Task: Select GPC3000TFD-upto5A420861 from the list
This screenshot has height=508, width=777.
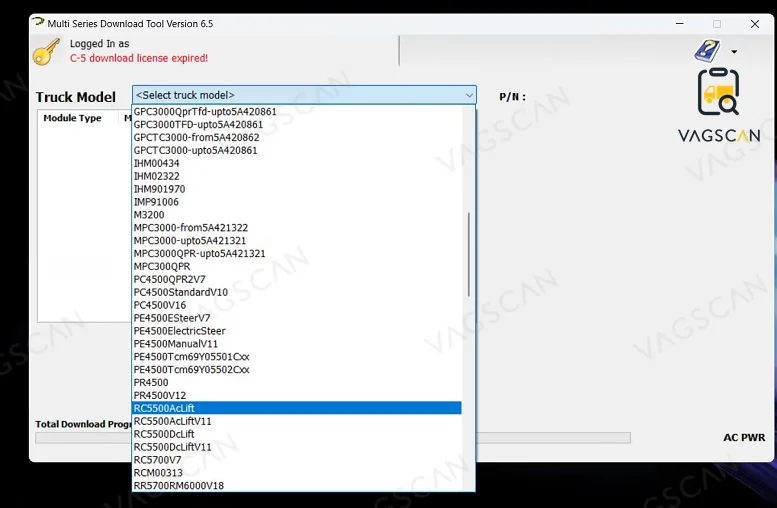Action: point(297,124)
